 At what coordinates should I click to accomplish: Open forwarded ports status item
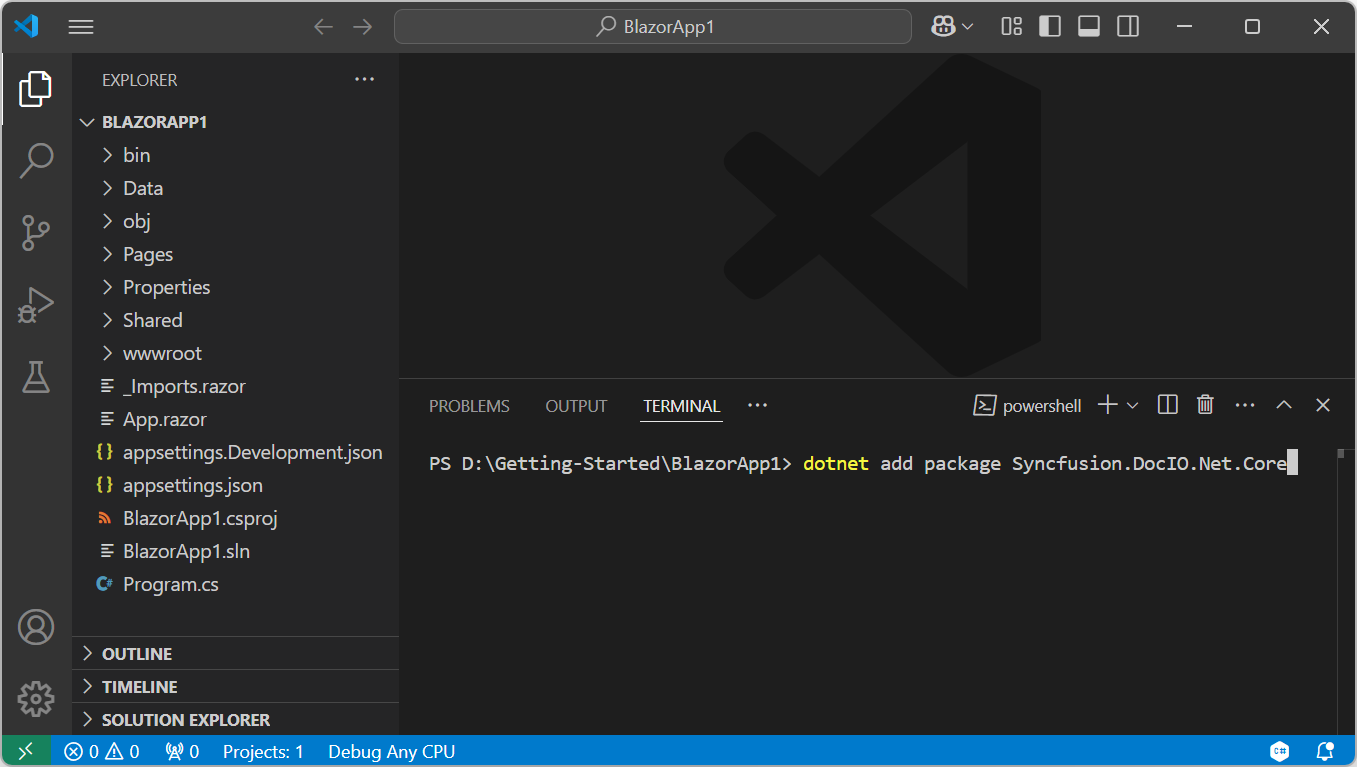pos(183,751)
